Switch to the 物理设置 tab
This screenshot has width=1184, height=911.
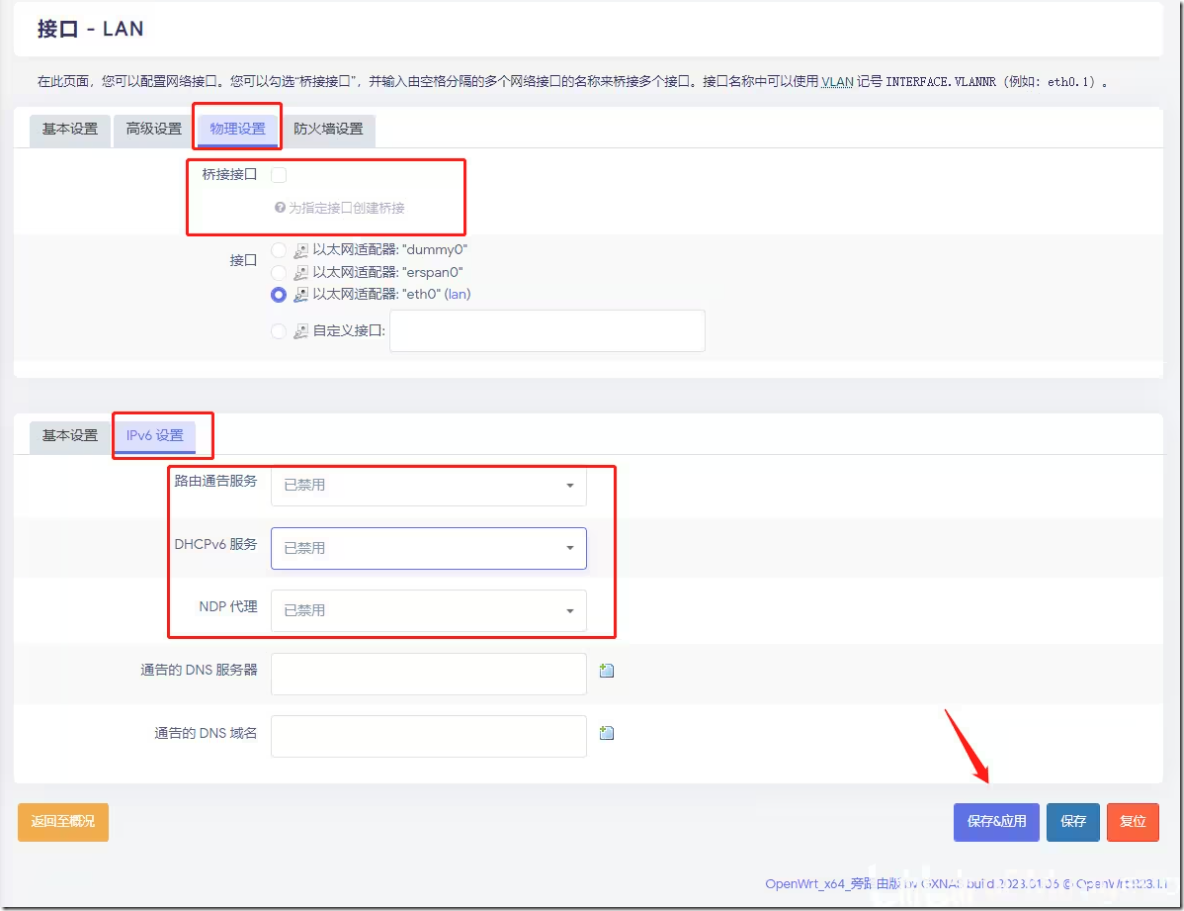[x=238, y=130]
